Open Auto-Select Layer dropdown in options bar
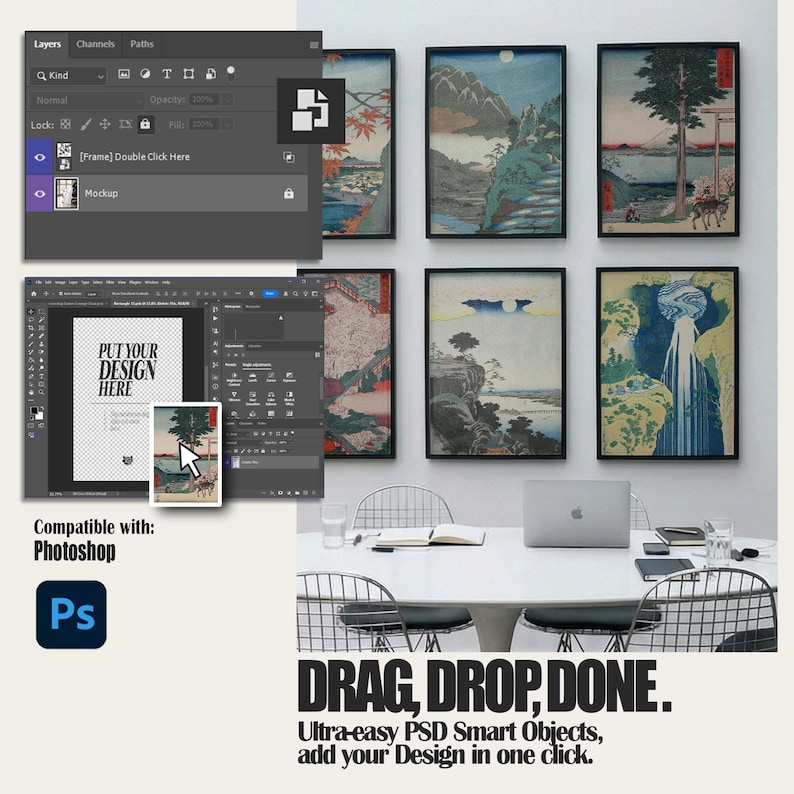 (94, 294)
